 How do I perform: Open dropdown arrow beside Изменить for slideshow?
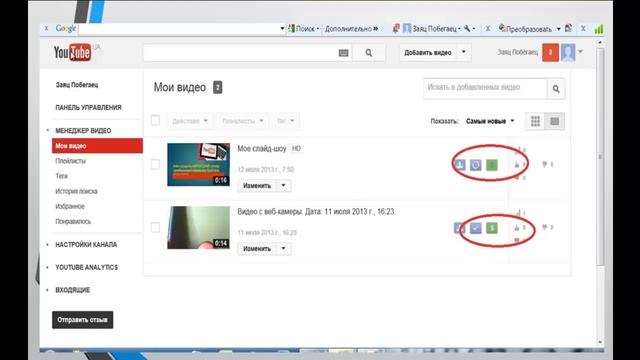[283, 186]
